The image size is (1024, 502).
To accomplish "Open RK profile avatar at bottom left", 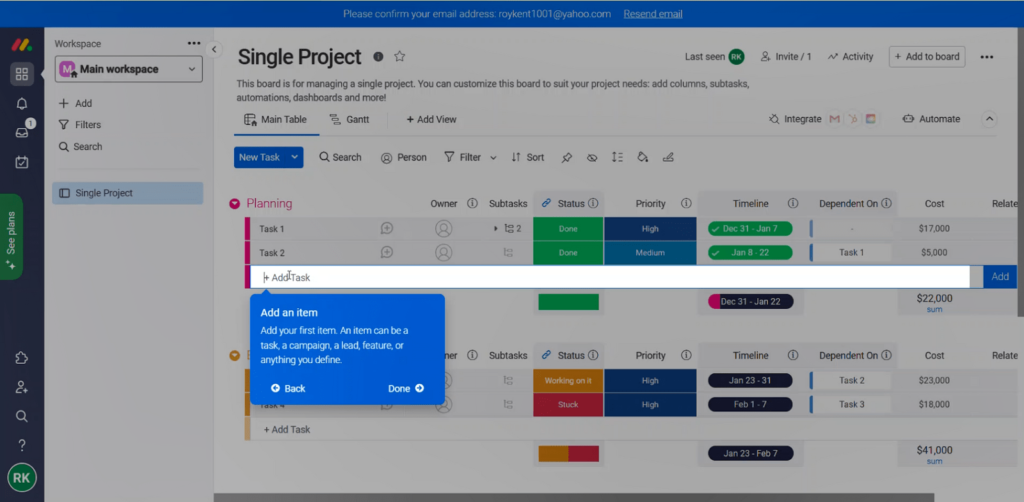I will tap(22, 478).
